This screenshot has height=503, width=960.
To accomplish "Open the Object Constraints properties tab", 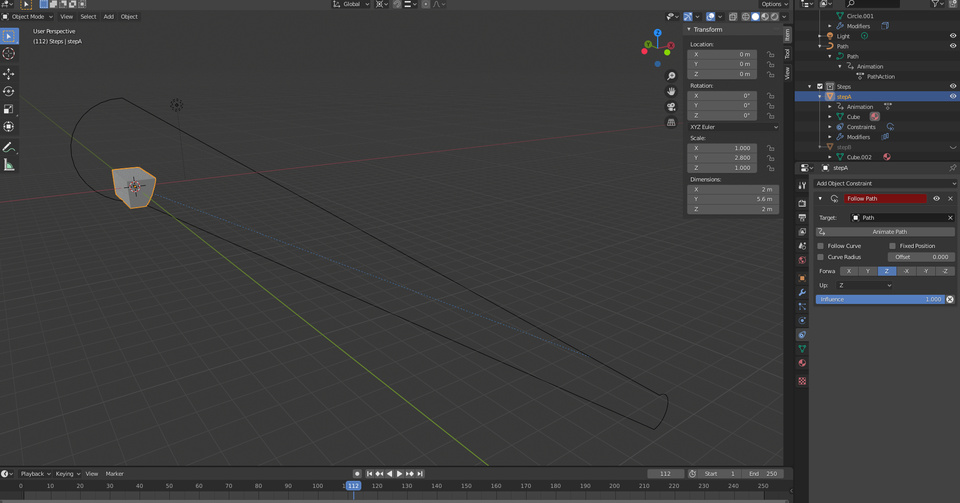I will [802, 335].
